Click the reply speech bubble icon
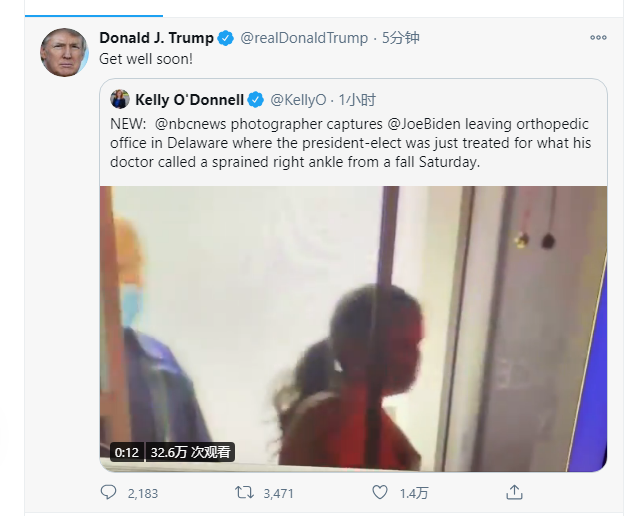The image size is (627, 516). (x=108, y=492)
